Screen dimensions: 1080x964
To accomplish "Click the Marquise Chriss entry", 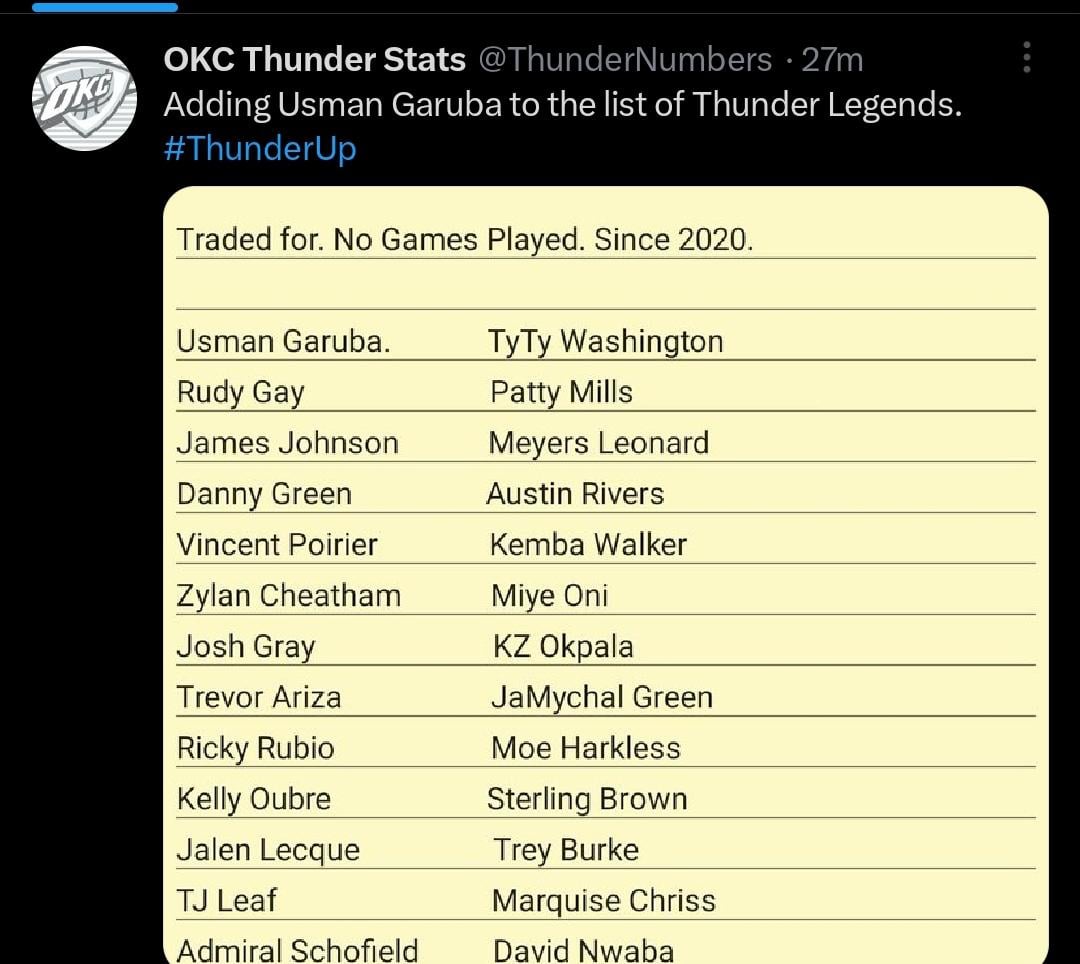I will [x=603, y=901].
